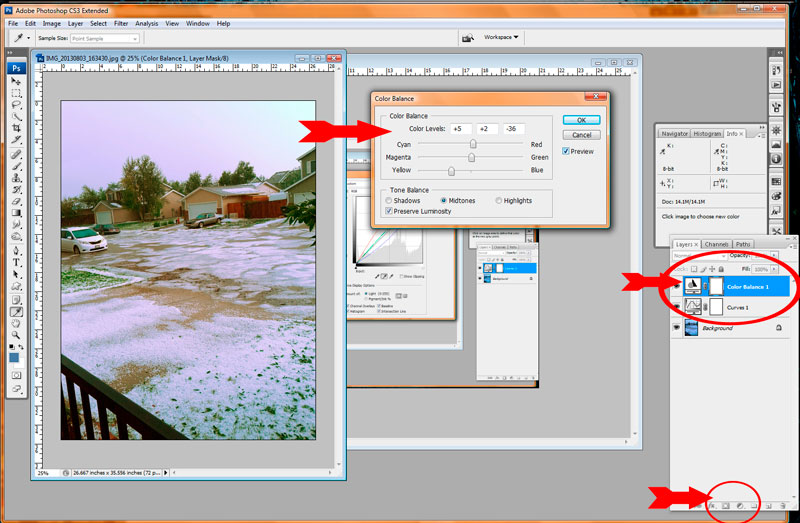Select the Quick Selection tool
800x523 pixels.
[x=16, y=116]
